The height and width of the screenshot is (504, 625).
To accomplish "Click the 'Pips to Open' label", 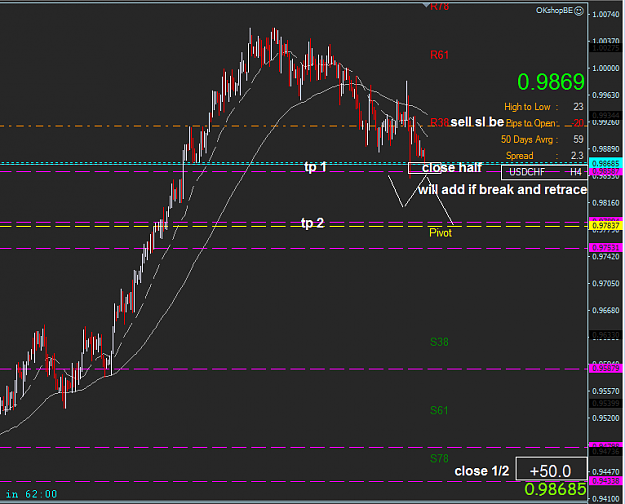I will pos(531,123).
